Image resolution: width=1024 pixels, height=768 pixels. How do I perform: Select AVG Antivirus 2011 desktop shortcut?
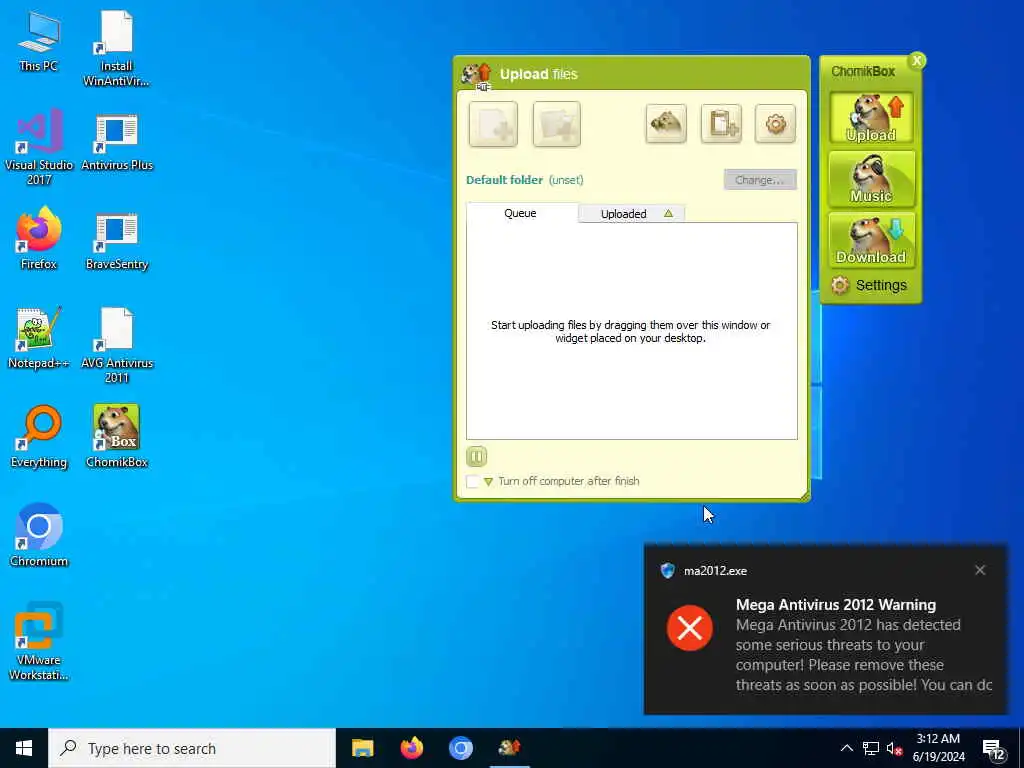pyautogui.click(x=117, y=346)
